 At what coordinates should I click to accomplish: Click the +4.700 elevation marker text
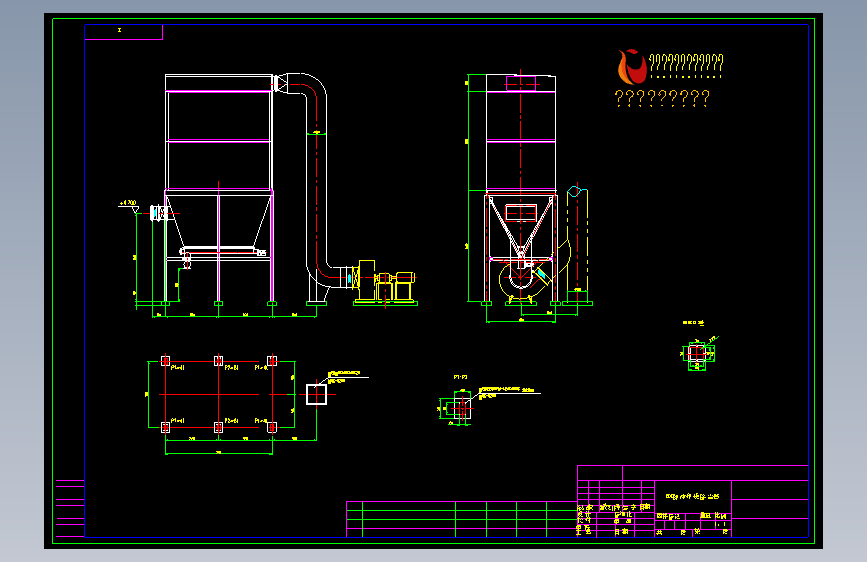128,203
